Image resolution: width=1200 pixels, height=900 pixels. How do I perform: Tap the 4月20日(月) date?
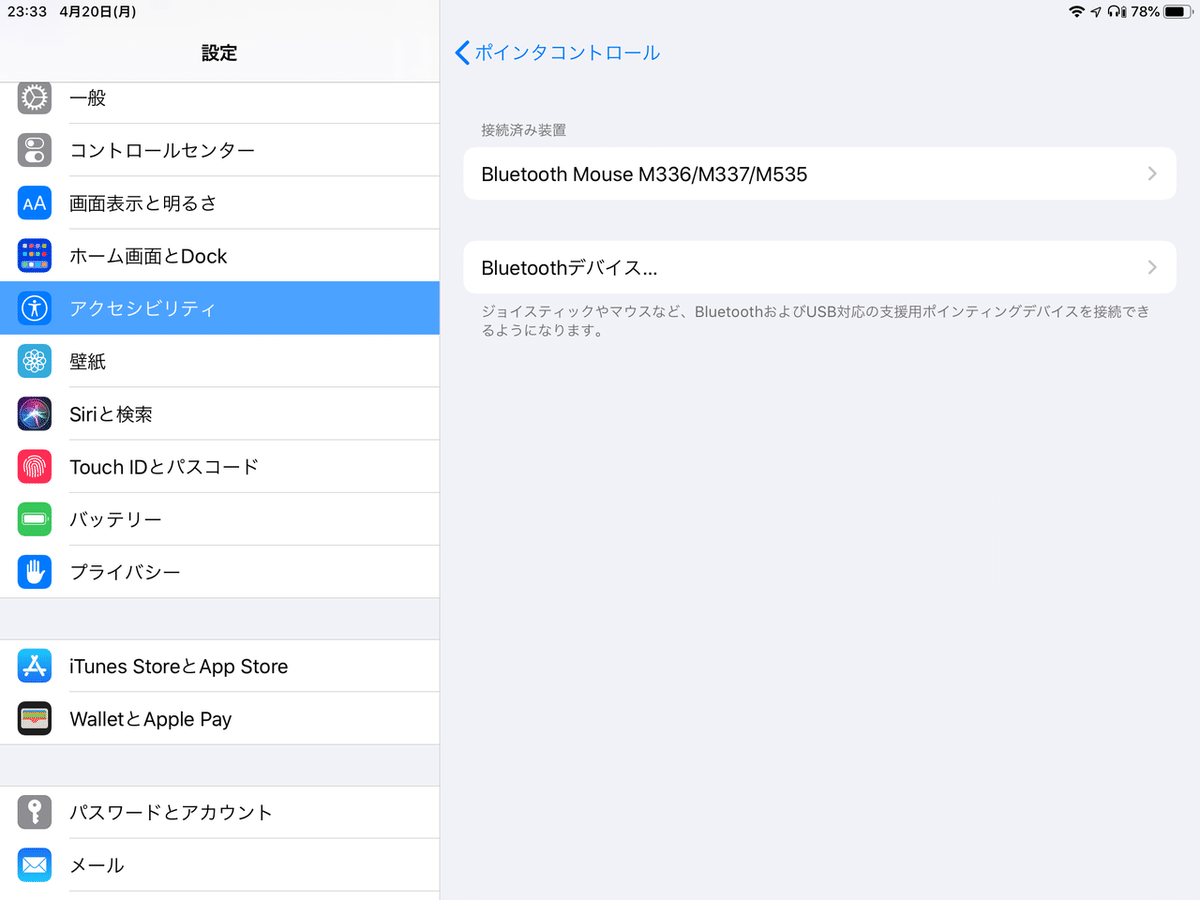[x=98, y=12]
